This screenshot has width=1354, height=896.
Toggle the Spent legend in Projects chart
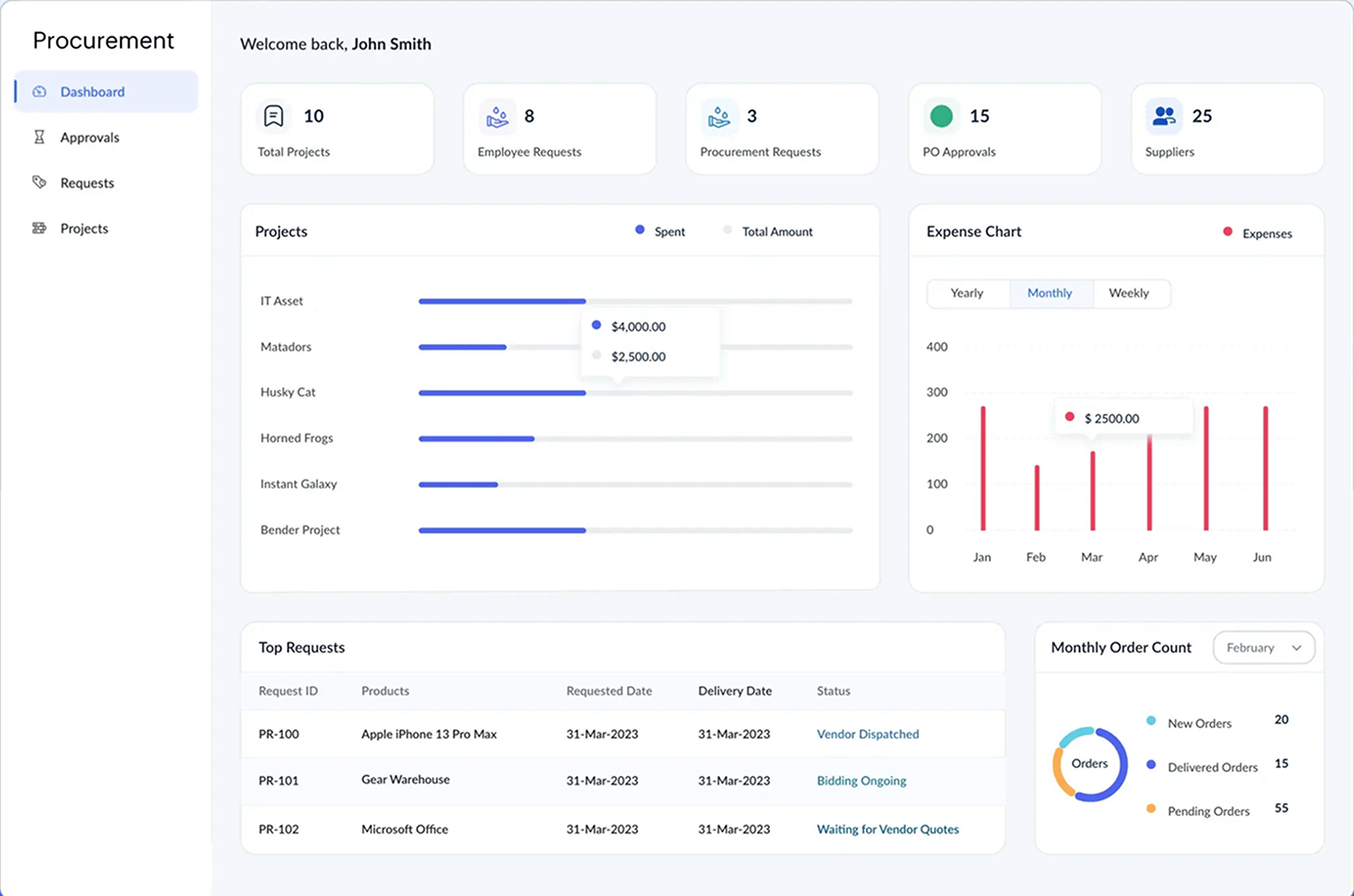[x=659, y=231]
